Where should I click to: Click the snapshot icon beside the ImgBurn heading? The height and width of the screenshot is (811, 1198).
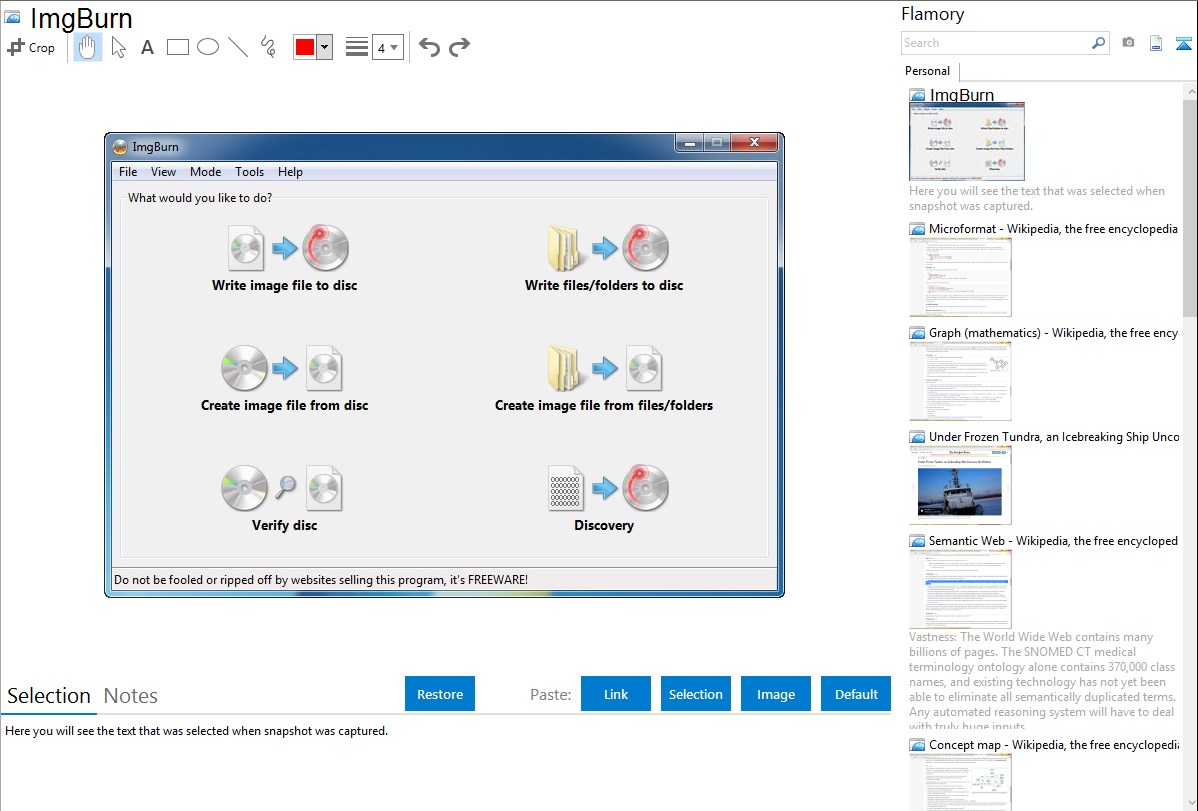coord(12,17)
